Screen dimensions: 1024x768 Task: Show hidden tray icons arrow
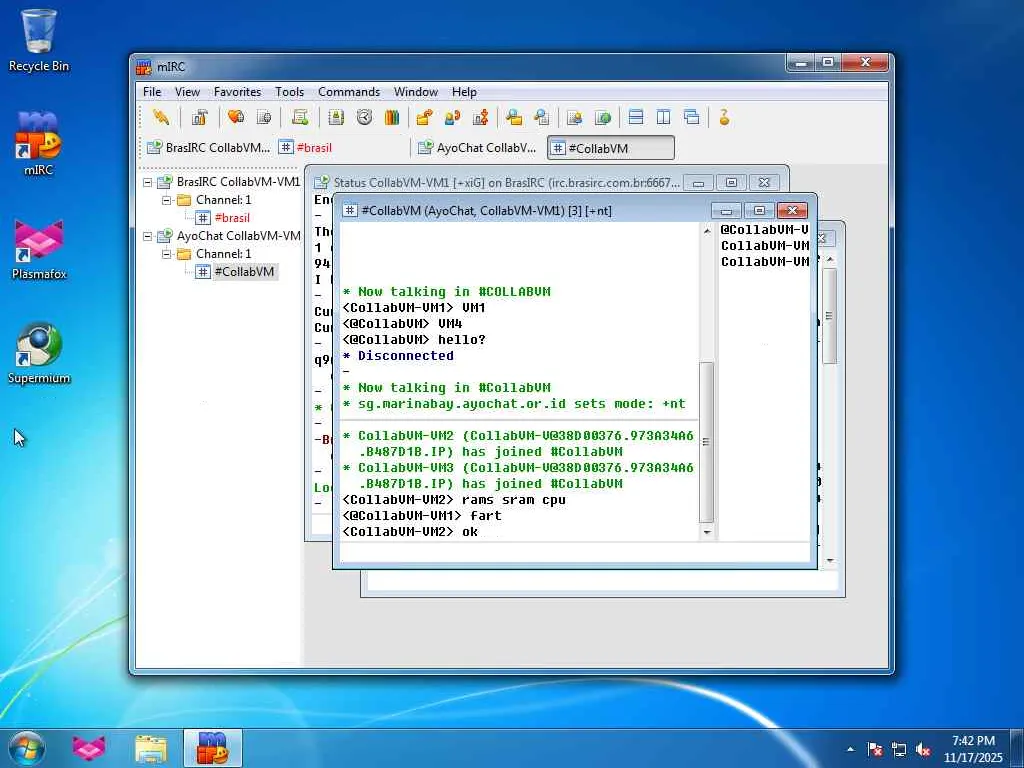click(x=850, y=750)
